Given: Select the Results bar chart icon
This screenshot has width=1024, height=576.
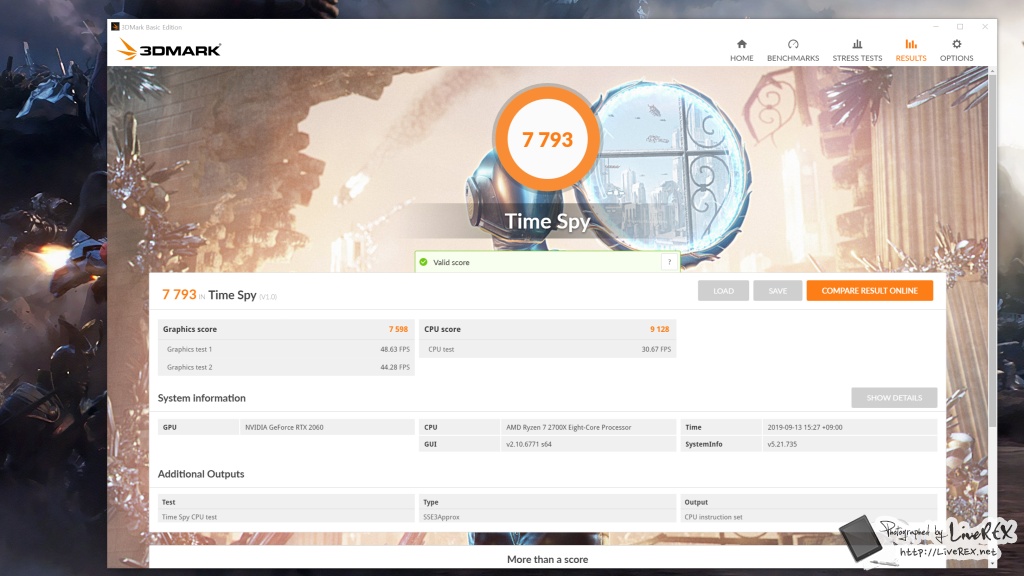Looking at the screenshot, I should [910, 44].
